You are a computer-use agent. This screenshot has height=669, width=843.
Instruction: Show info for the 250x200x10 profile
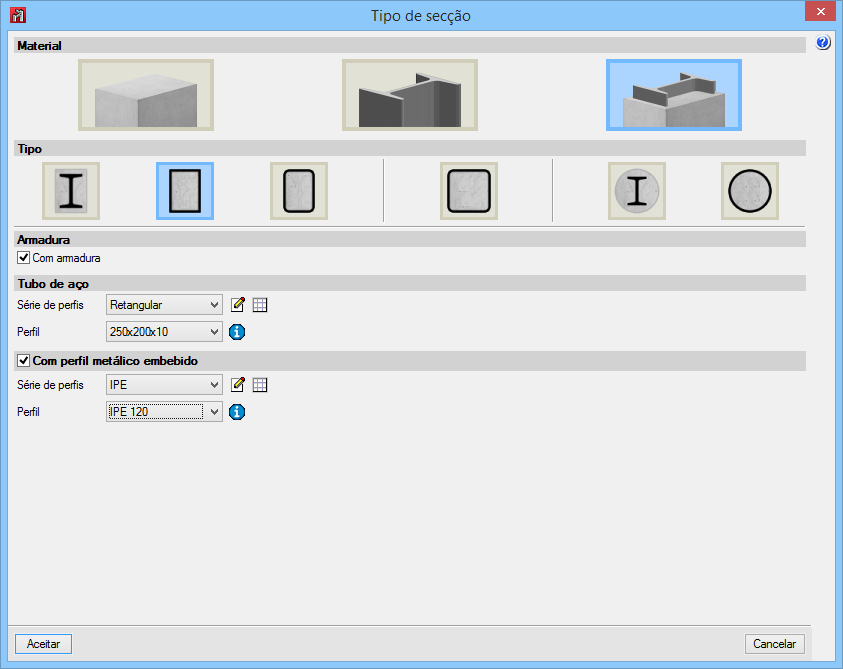pos(237,332)
